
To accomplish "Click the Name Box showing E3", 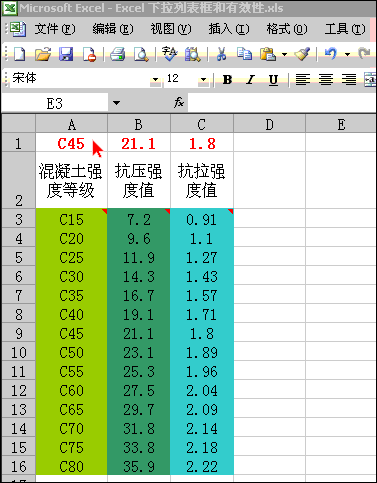I will point(55,103).
